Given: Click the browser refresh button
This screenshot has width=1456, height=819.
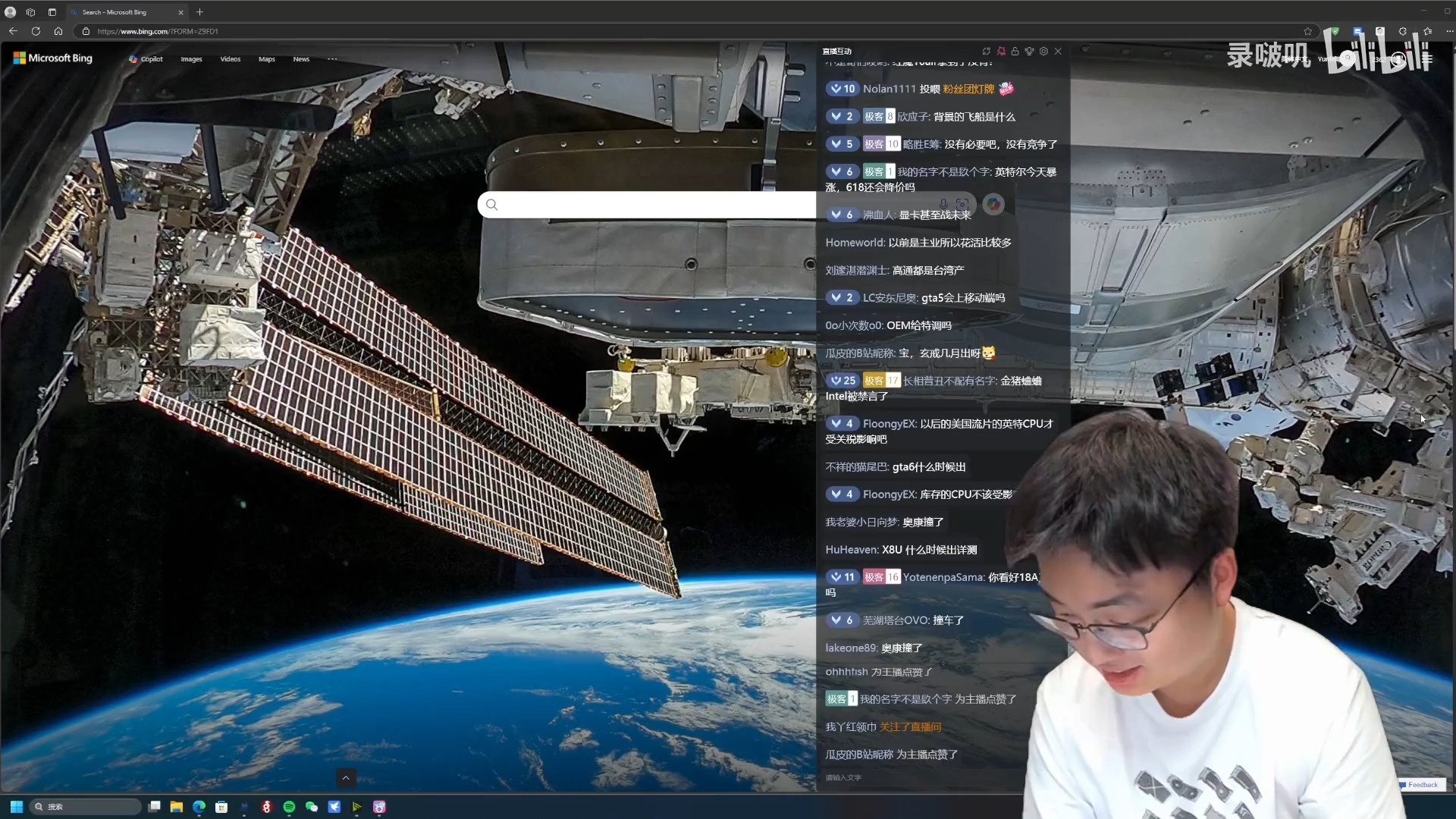Looking at the screenshot, I should coord(36,31).
